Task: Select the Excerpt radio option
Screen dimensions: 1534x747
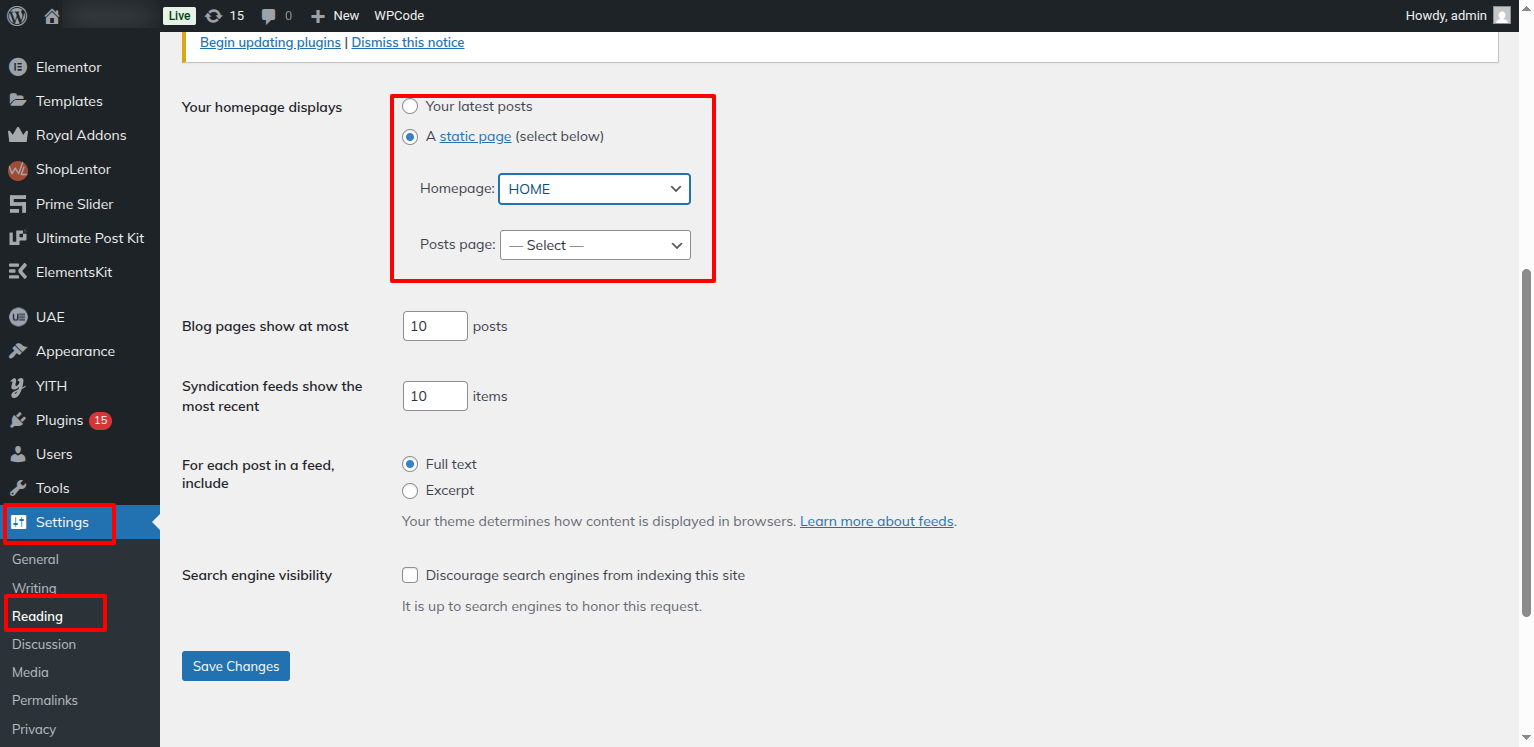Action: [x=410, y=491]
